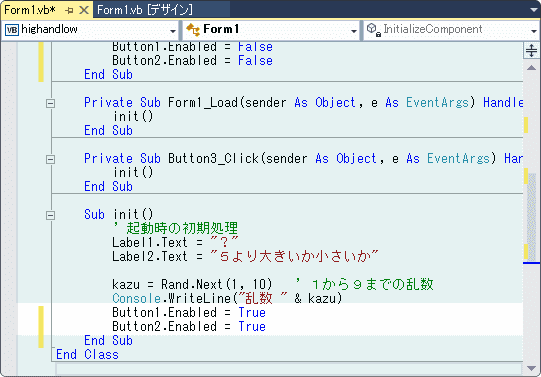Close the Form1.vb* tab
The image size is (541, 377).
tap(84, 10)
